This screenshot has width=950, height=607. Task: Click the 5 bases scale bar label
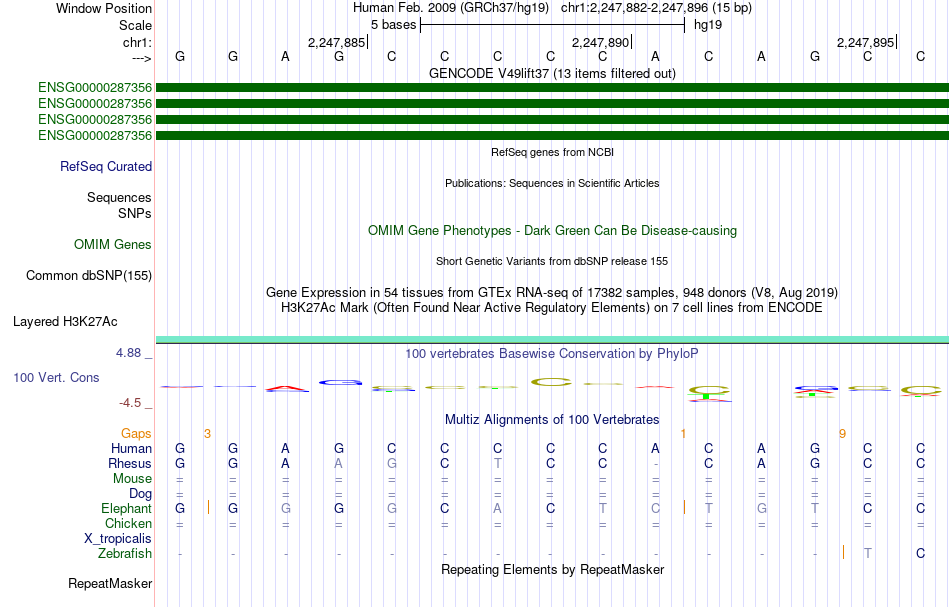click(393, 25)
